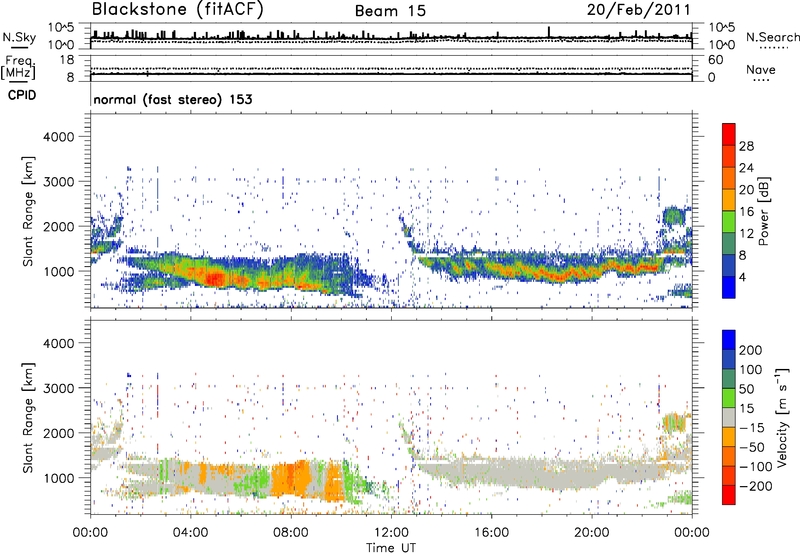
Task: Pick power colorbar segment between 20 and 24
Action: (729, 178)
